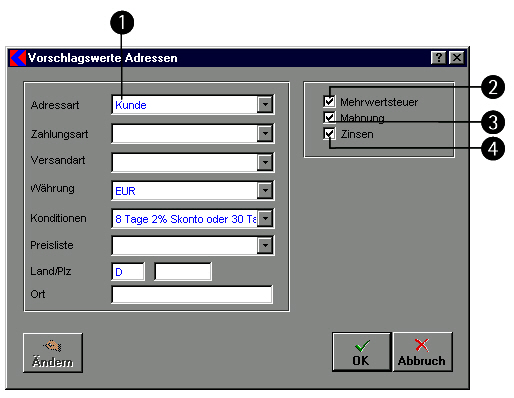Open the Konditionen dropdown arrow

click(x=265, y=219)
